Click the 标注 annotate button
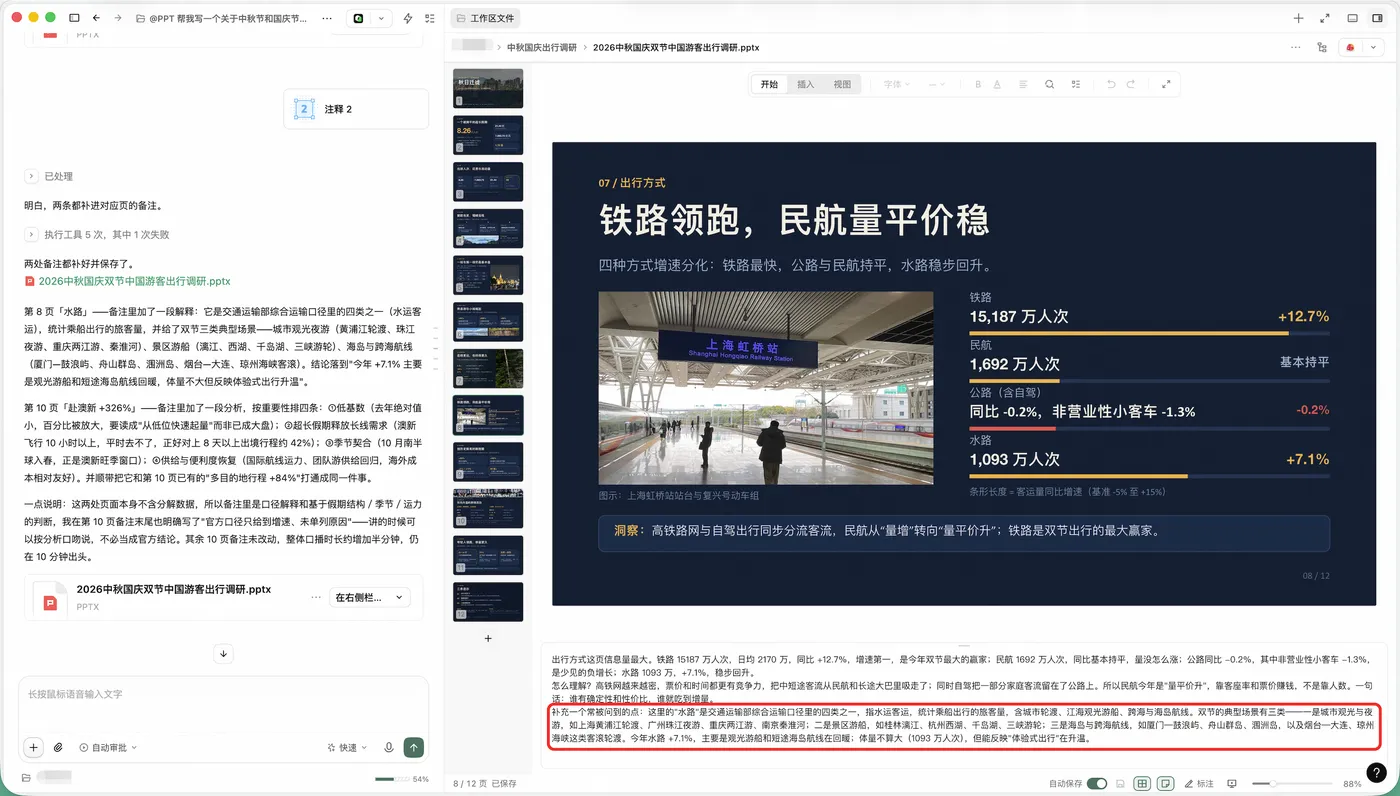The height and width of the screenshot is (796, 1400). pos(1199,783)
